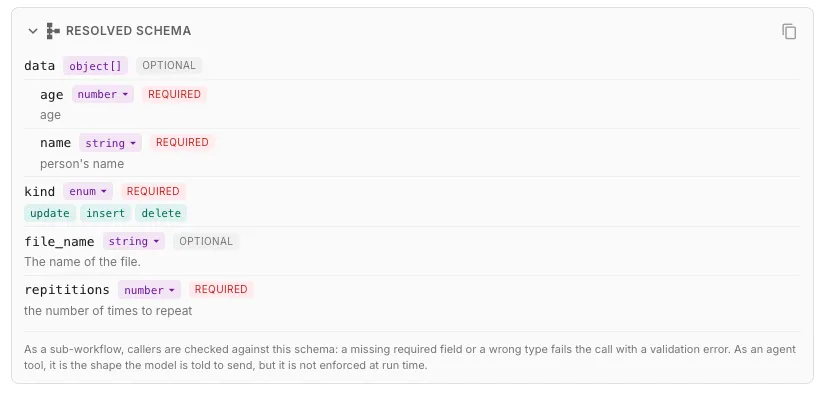Click the person's name description text
The width and height of the screenshot is (826, 399).
pyautogui.click(x=82, y=164)
